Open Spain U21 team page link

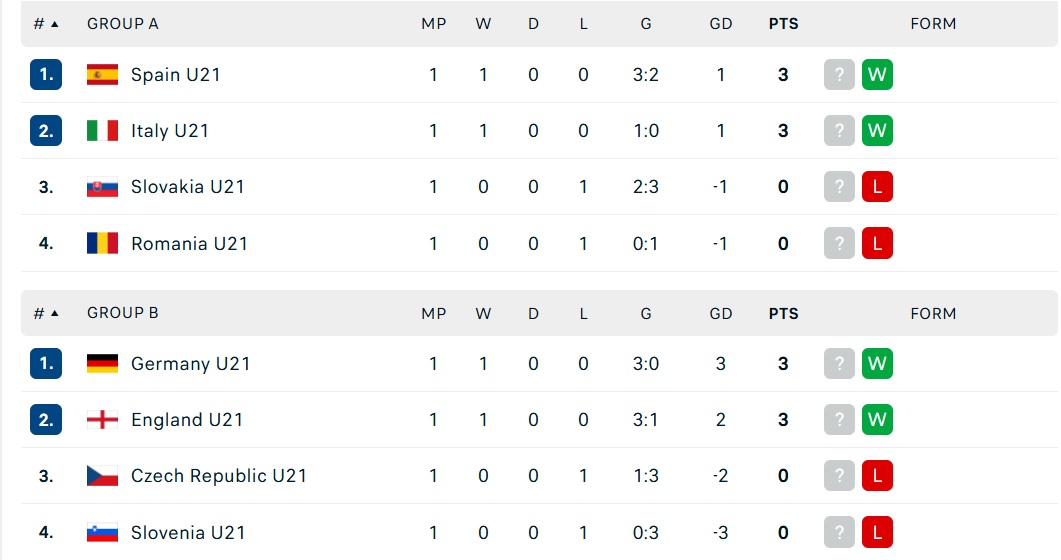[x=176, y=74]
